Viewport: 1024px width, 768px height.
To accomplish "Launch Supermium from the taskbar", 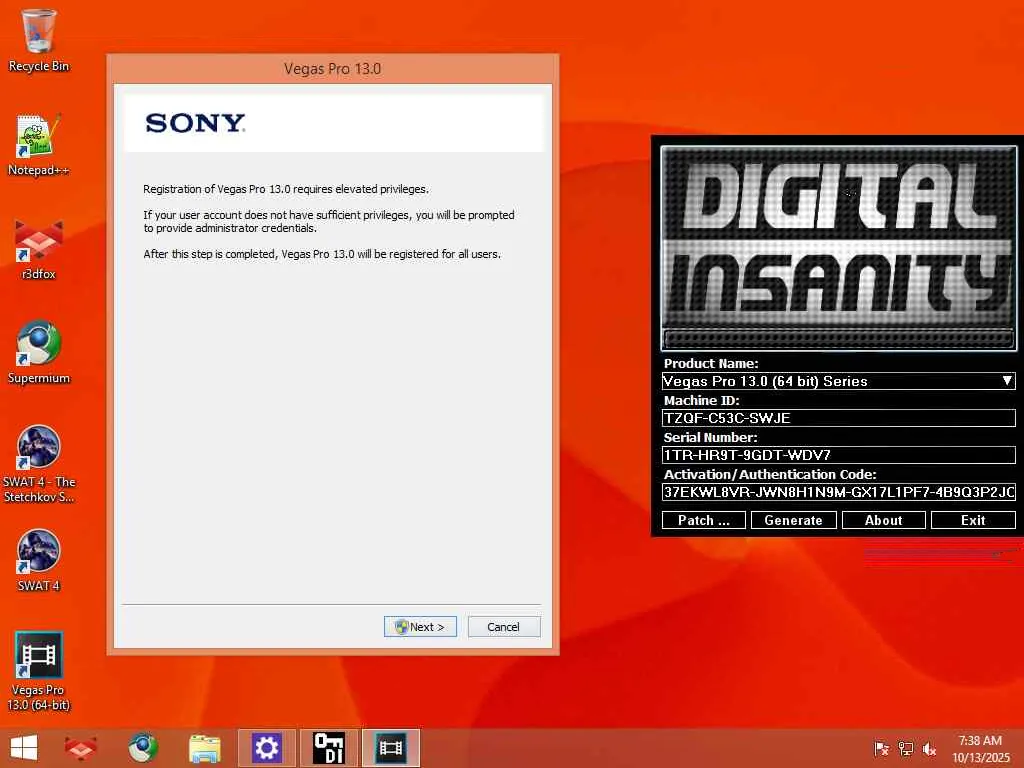I will click(x=142, y=748).
